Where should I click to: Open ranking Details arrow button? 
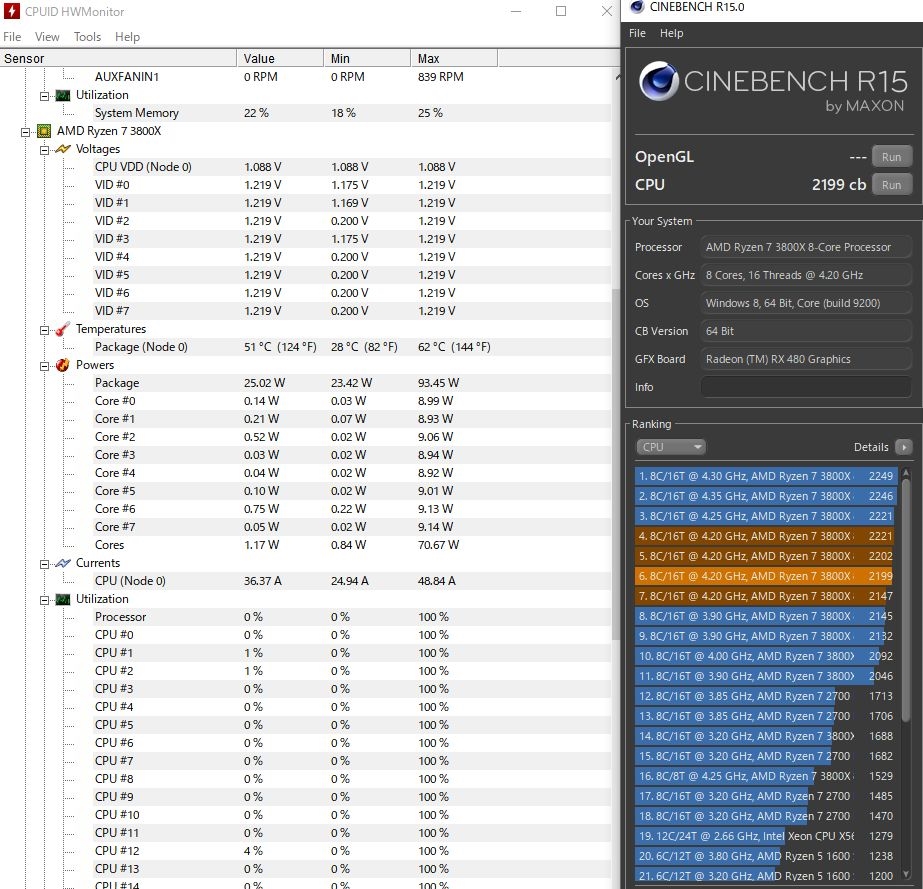903,447
